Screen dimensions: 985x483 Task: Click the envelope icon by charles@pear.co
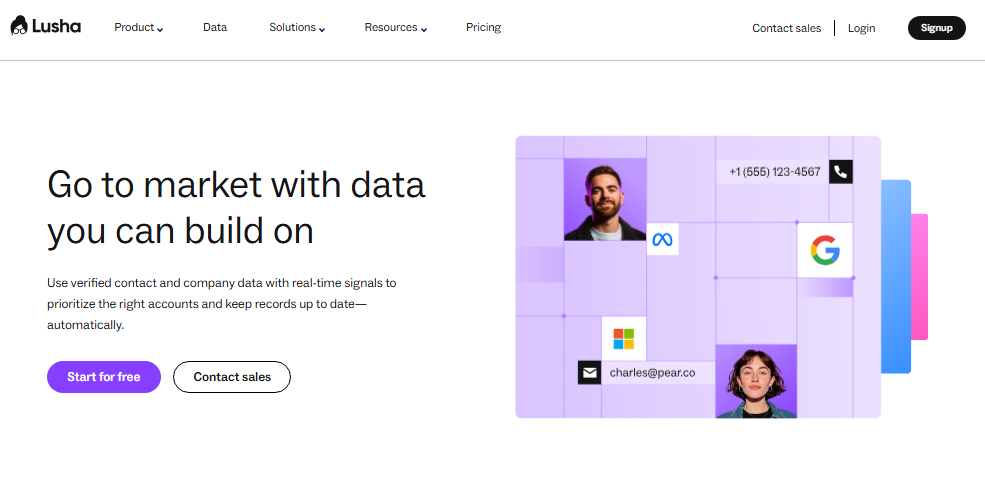click(x=589, y=372)
